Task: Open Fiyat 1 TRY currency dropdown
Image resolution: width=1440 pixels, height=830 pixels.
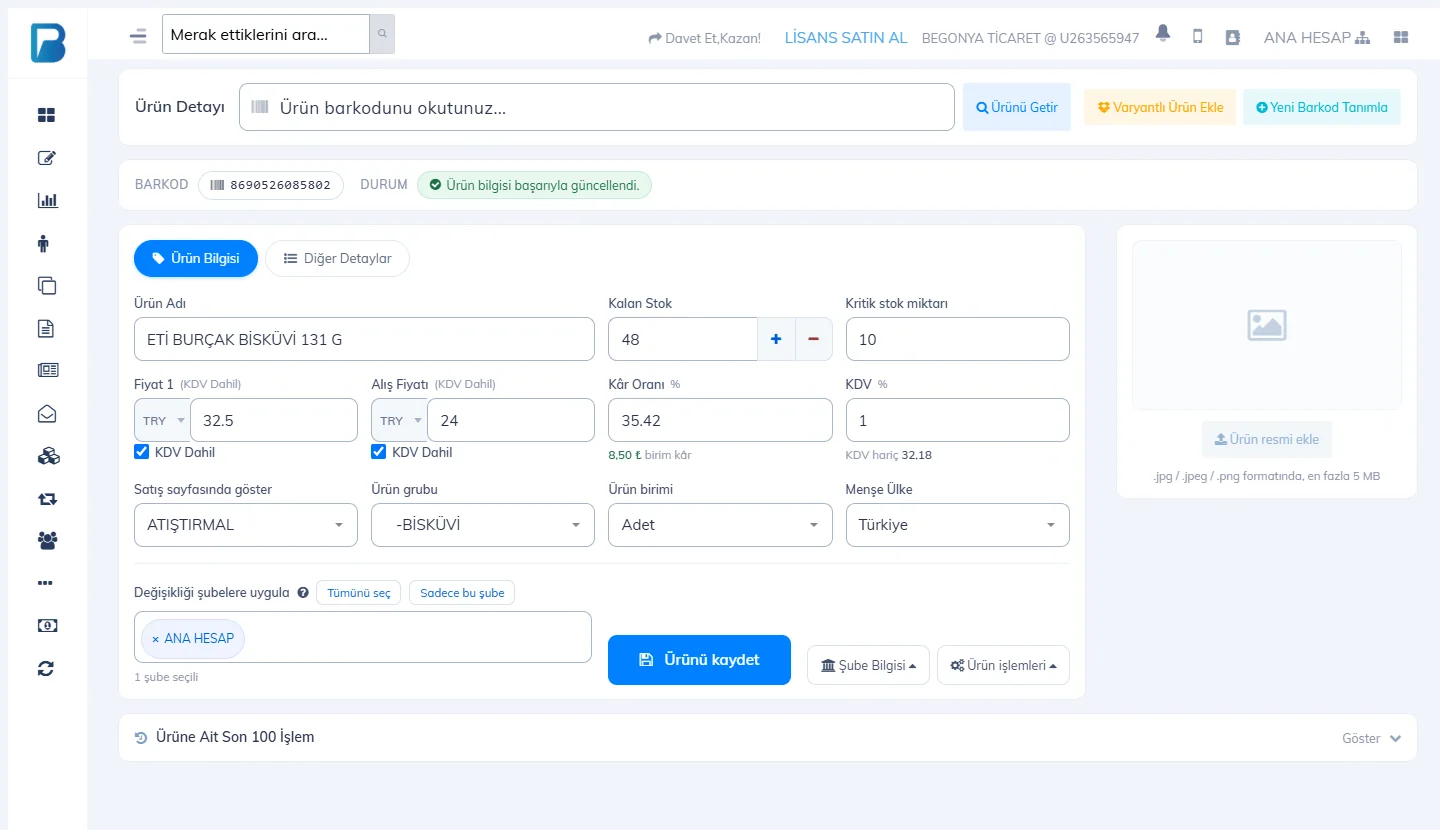Action: (162, 420)
